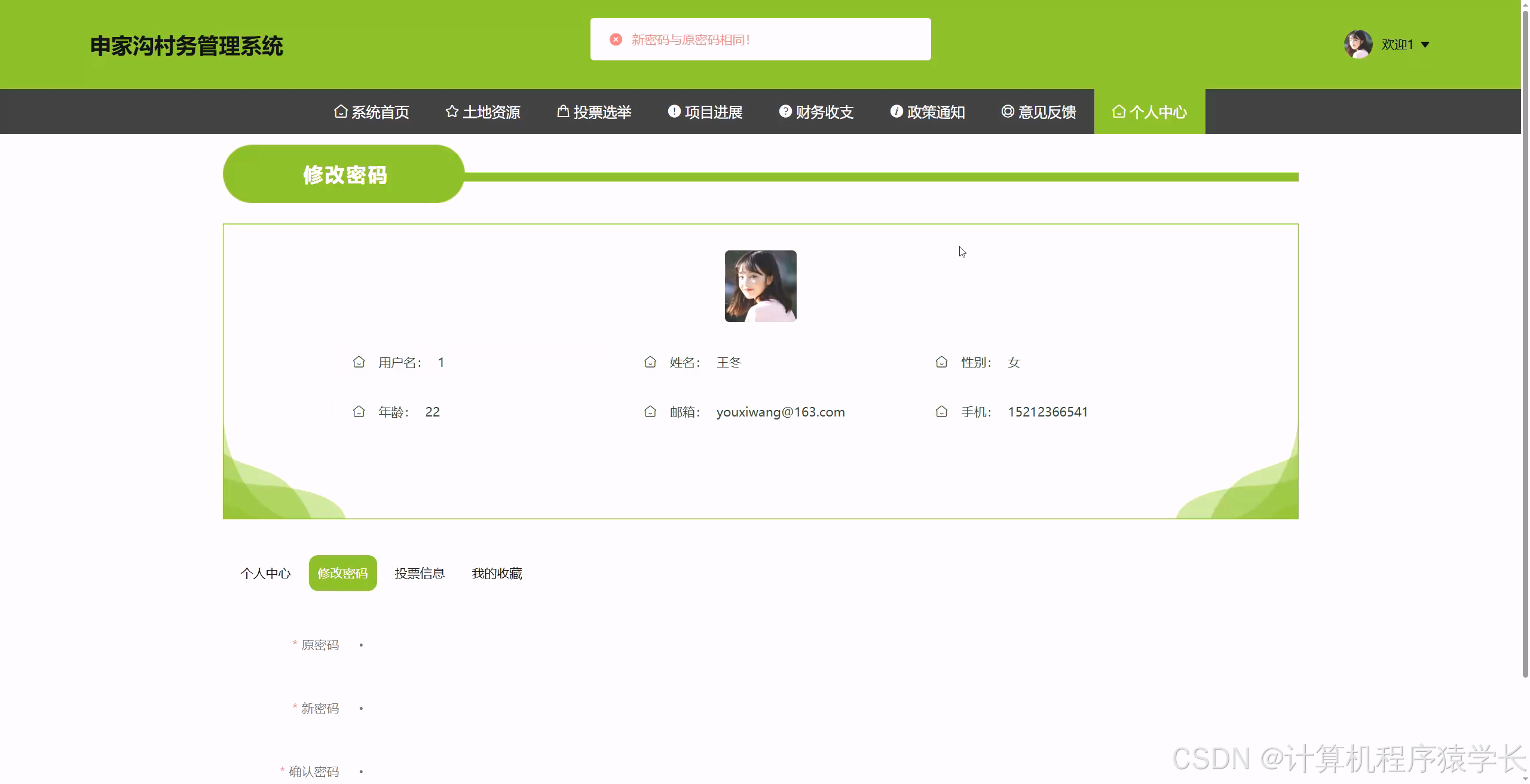Switch to the 投票信息 tab

coord(420,572)
